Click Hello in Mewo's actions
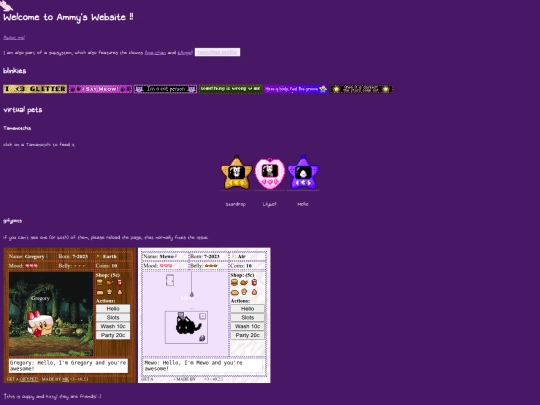 [x=248, y=309]
